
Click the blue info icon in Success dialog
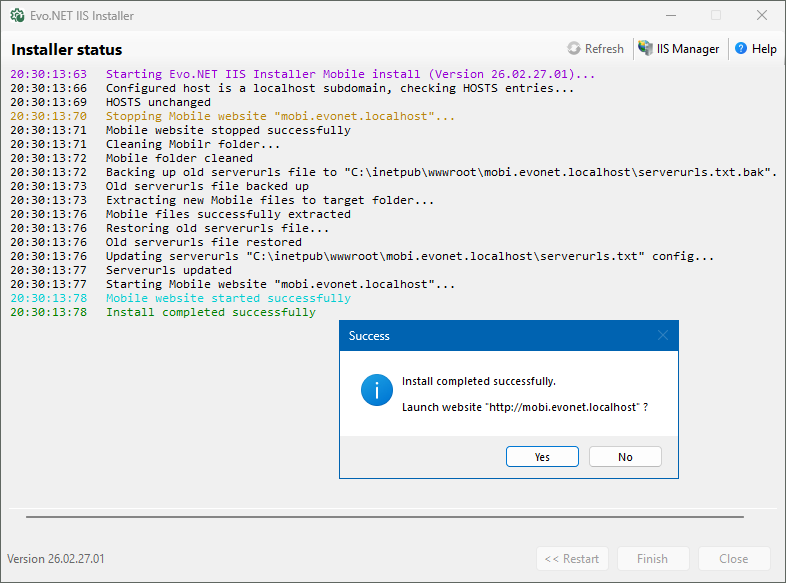[x=376, y=390]
